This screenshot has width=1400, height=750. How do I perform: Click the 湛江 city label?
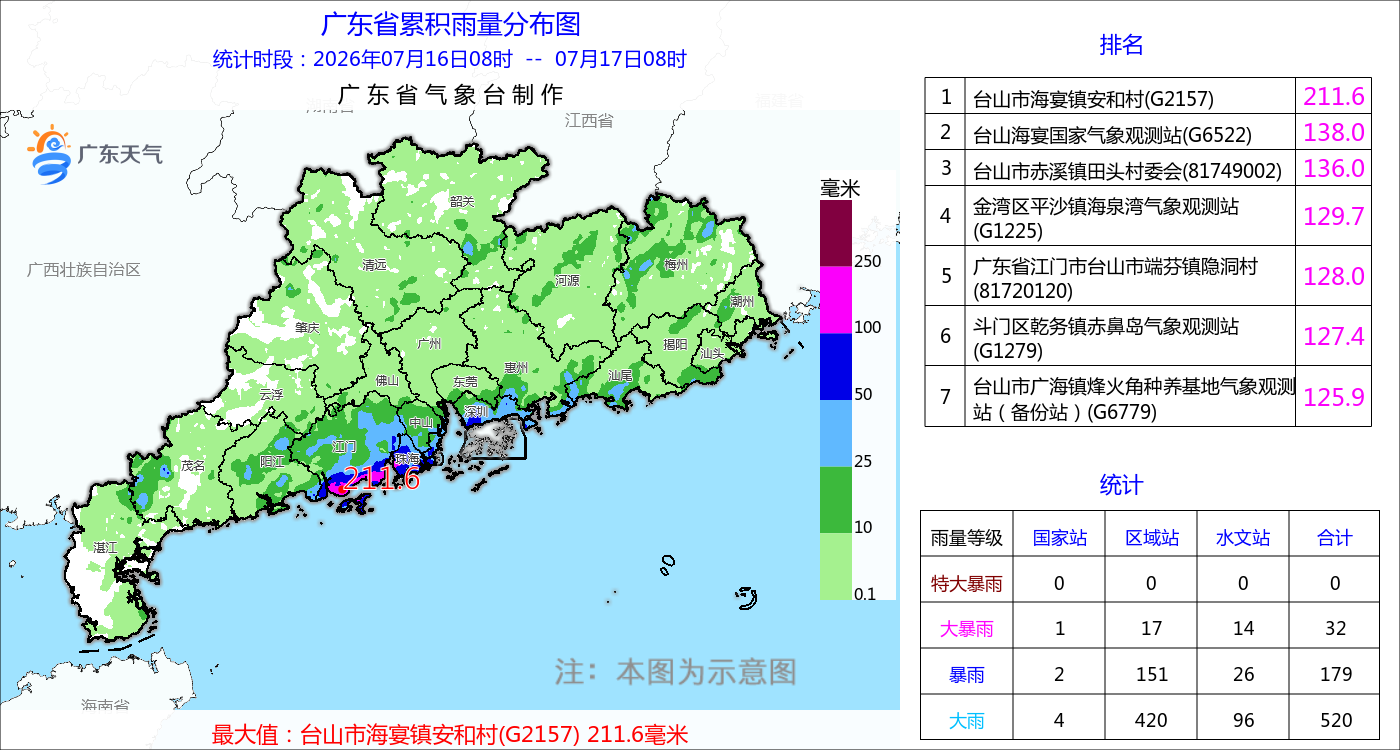105,548
